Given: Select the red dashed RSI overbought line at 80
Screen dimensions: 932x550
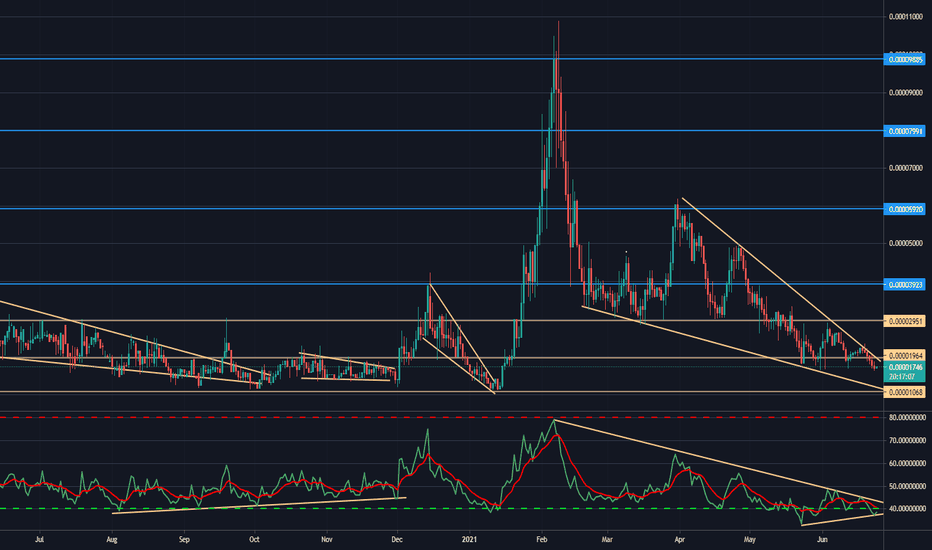Looking at the screenshot, I should (x=442, y=417).
